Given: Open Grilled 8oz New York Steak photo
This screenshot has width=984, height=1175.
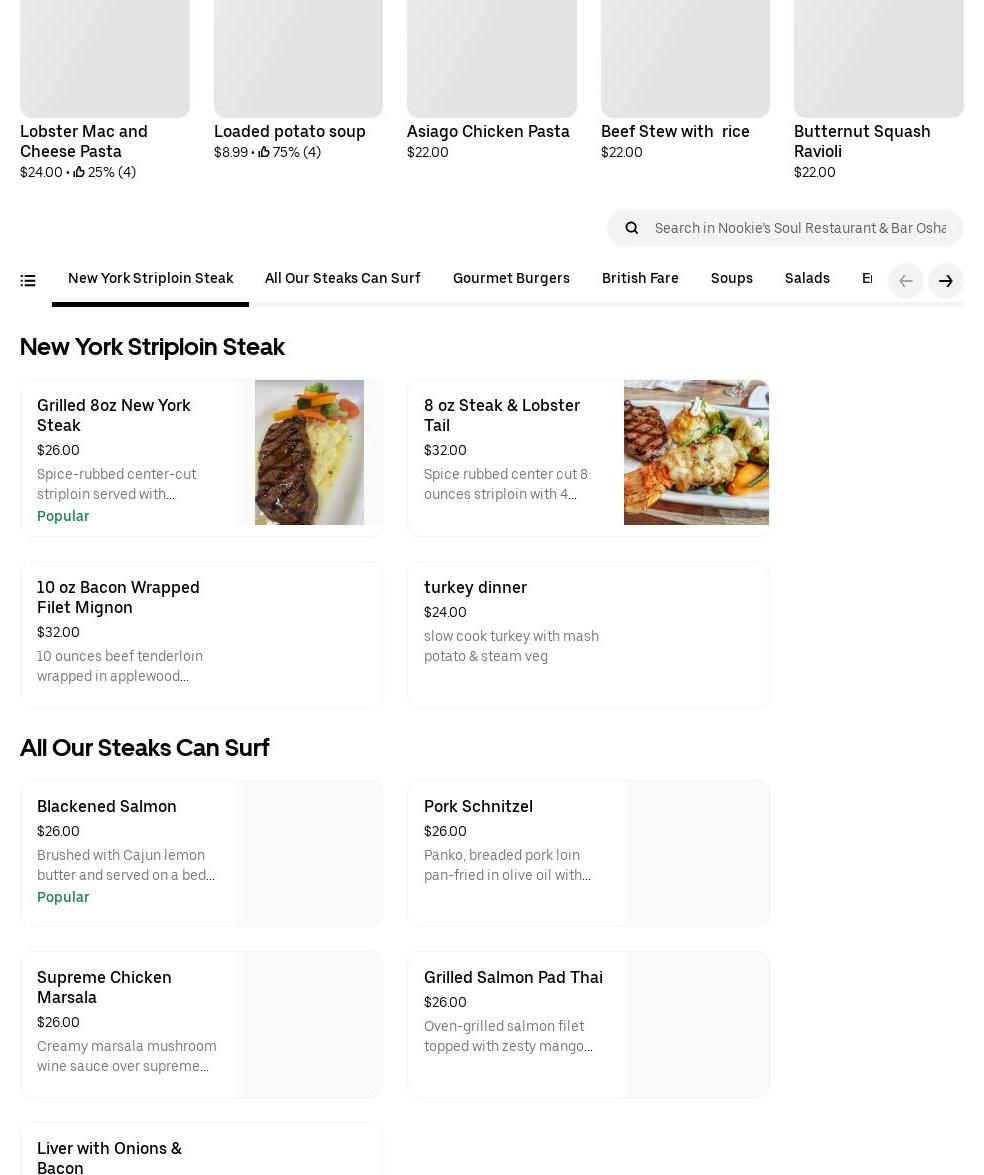Looking at the screenshot, I should click(309, 452).
